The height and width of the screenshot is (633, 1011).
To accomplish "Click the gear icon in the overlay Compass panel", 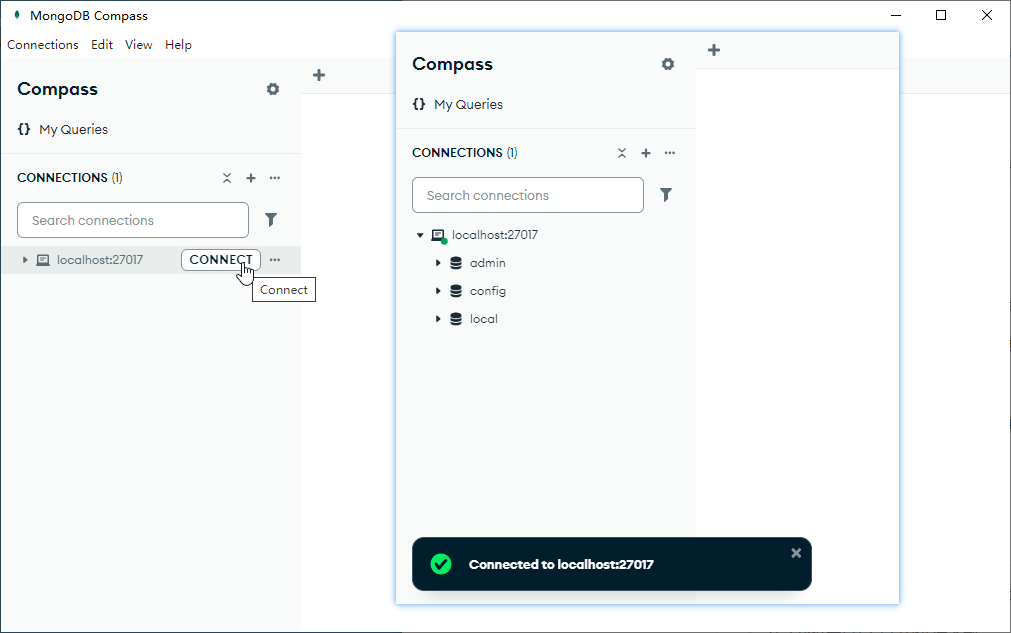I will [668, 64].
